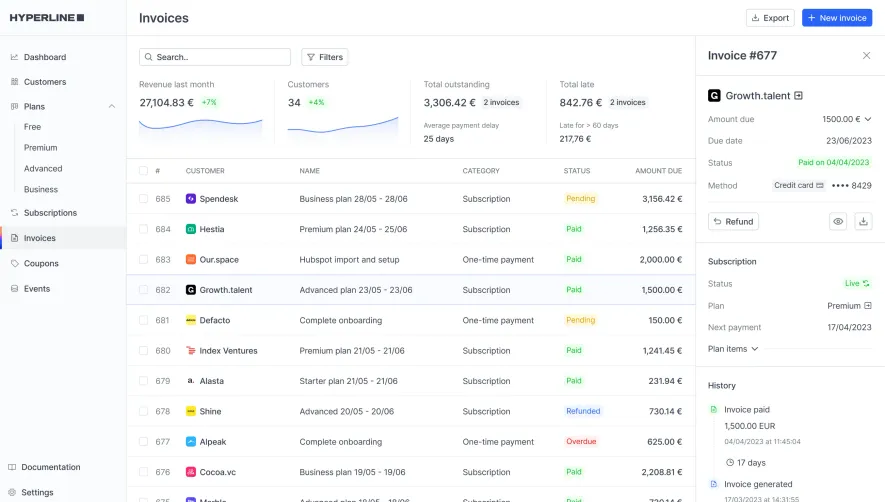
Task: Open Invoices in the sidebar
Action: click(63, 238)
